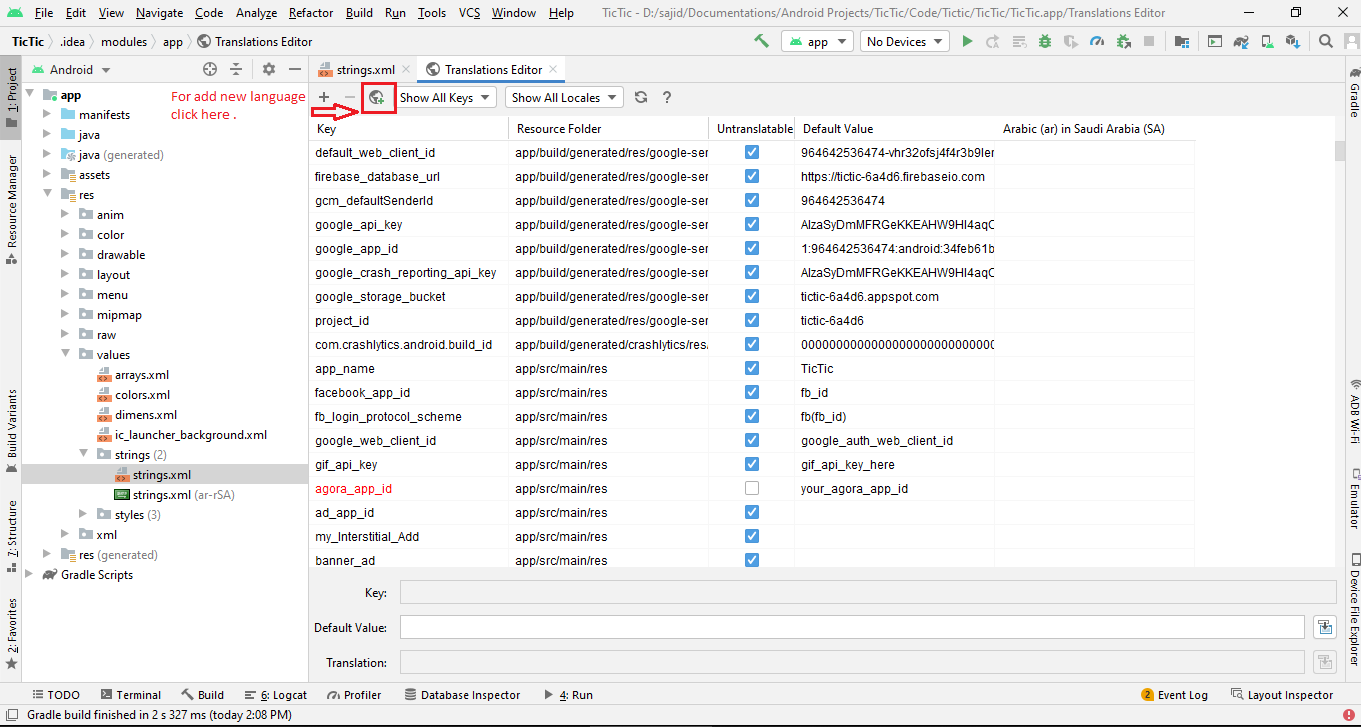Click the Add Key plus icon
The image size is (1361, 727).
(x=324, y=97)
